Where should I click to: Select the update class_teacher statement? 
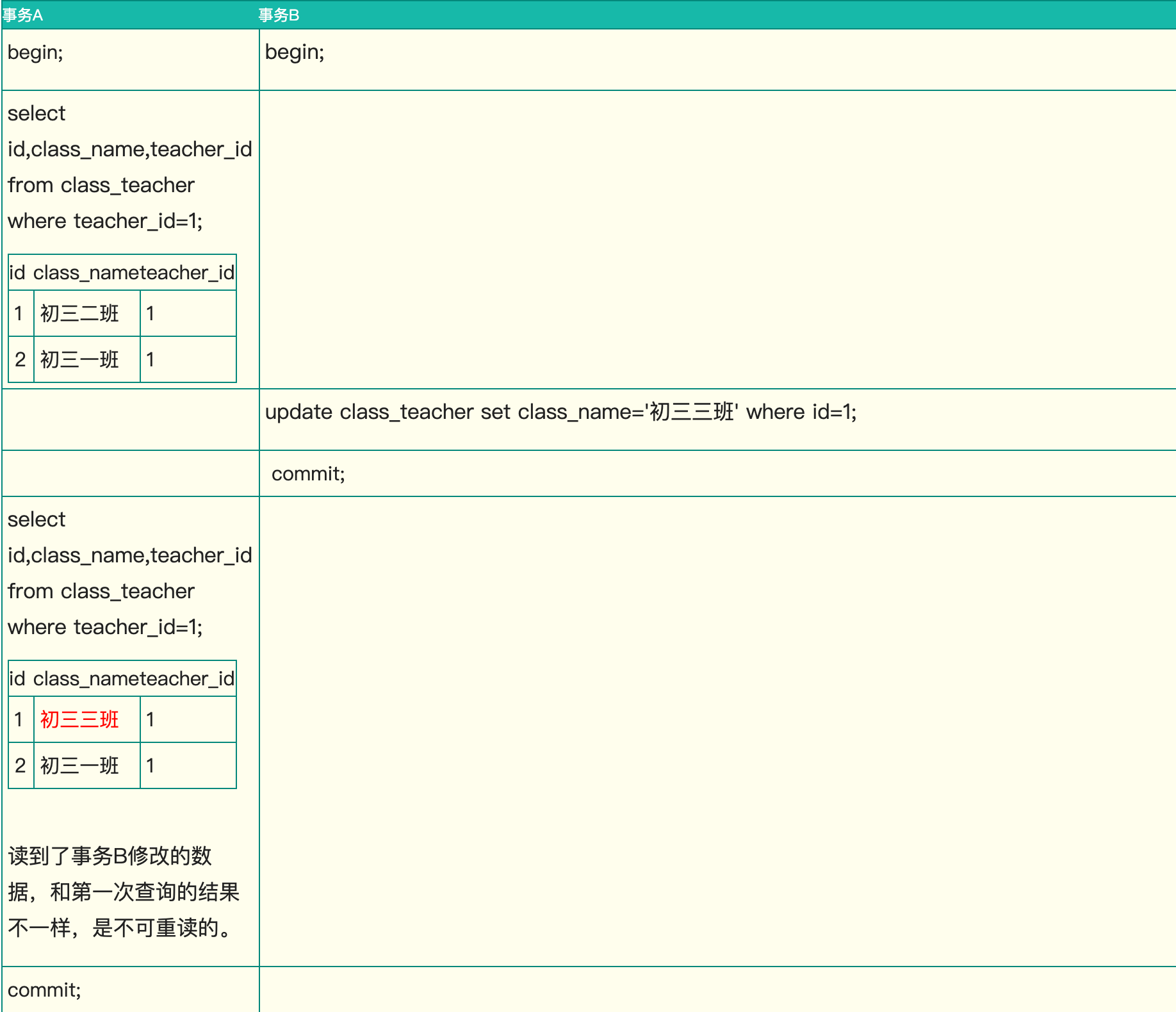coord(560,412)
